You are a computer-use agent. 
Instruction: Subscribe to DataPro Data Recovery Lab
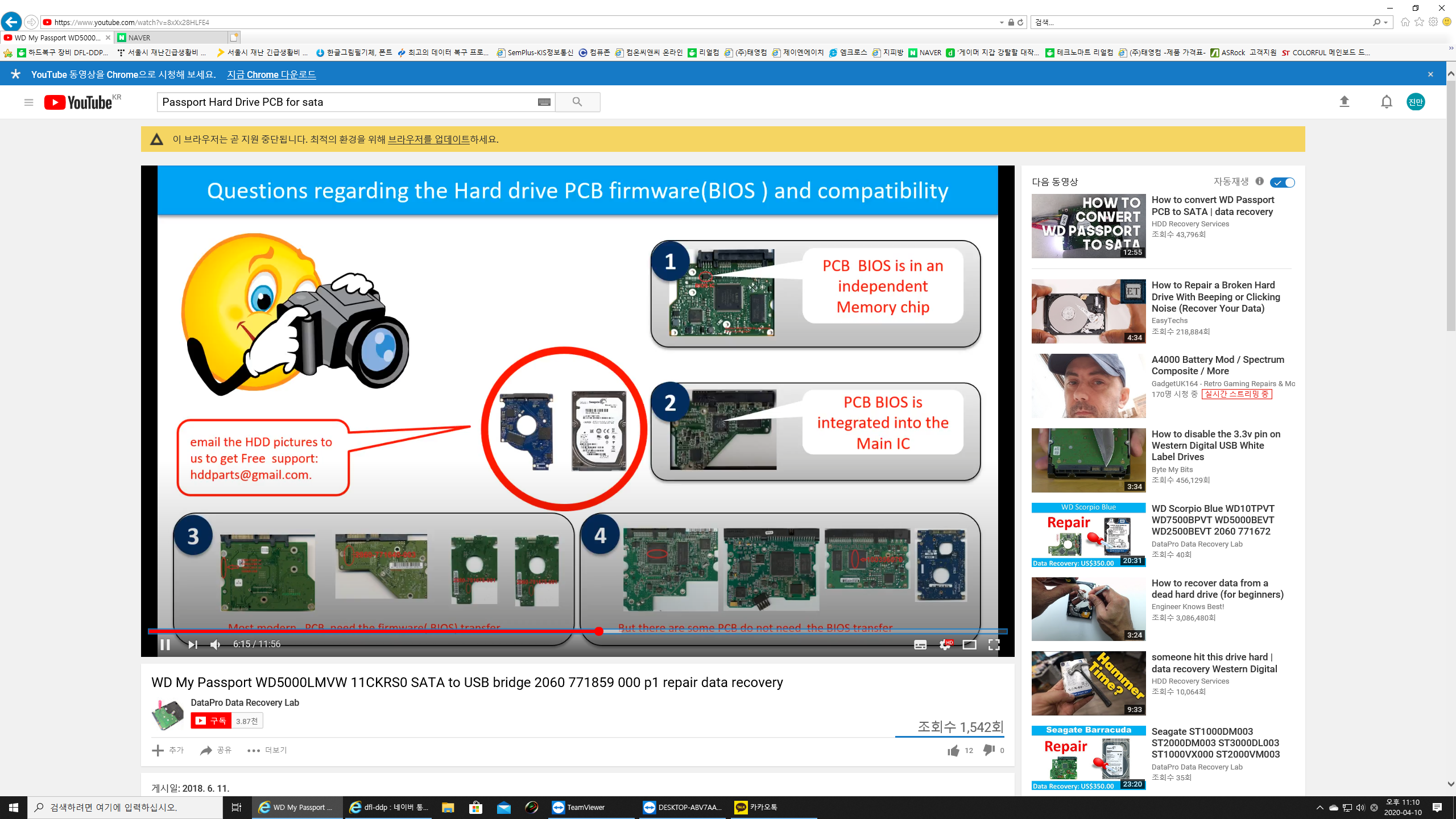211,721
